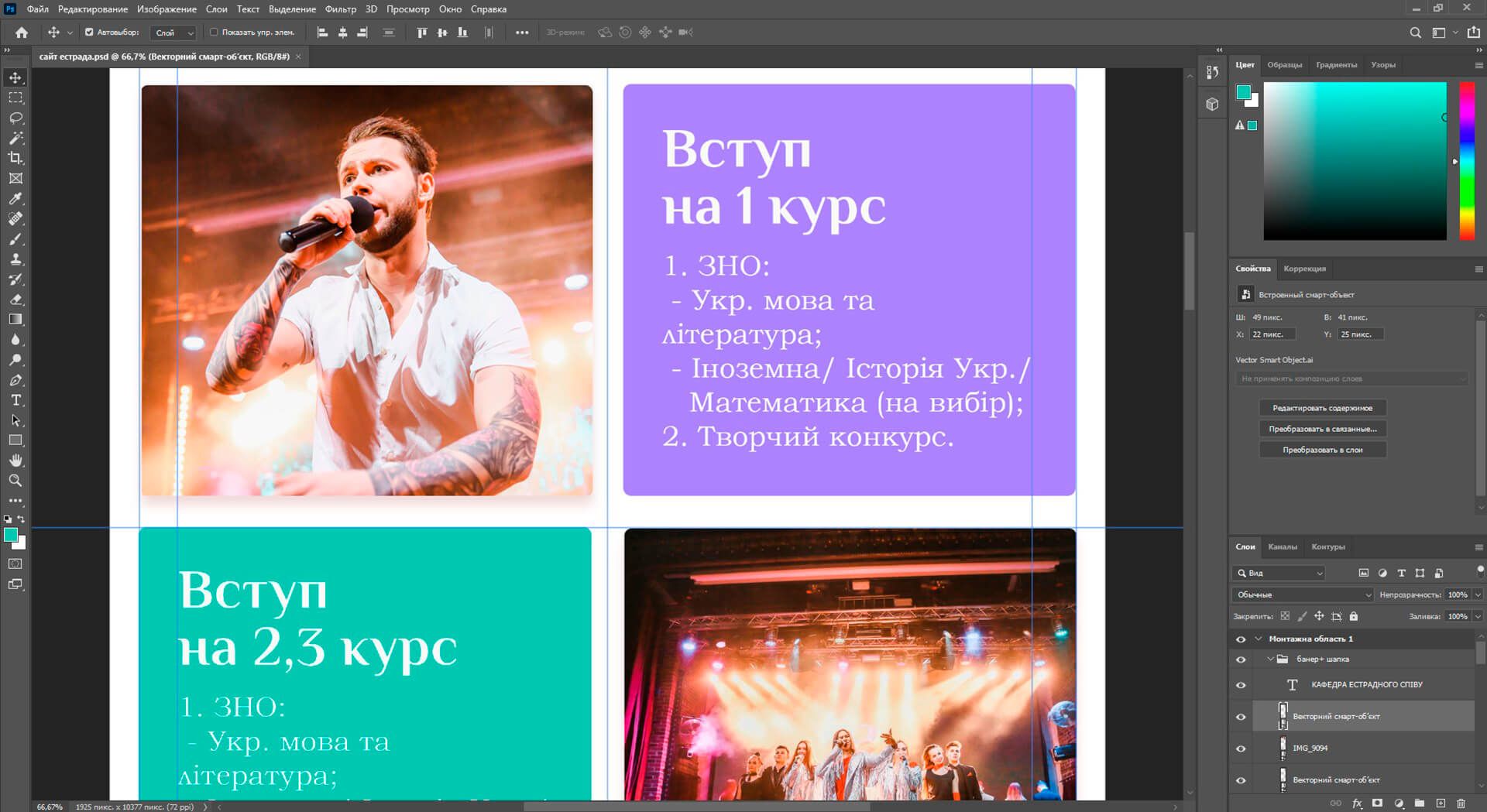This screenshot has height=812, width=1487.
Task: Pick a color in the color field
Action: click(x=1355, y=161)
